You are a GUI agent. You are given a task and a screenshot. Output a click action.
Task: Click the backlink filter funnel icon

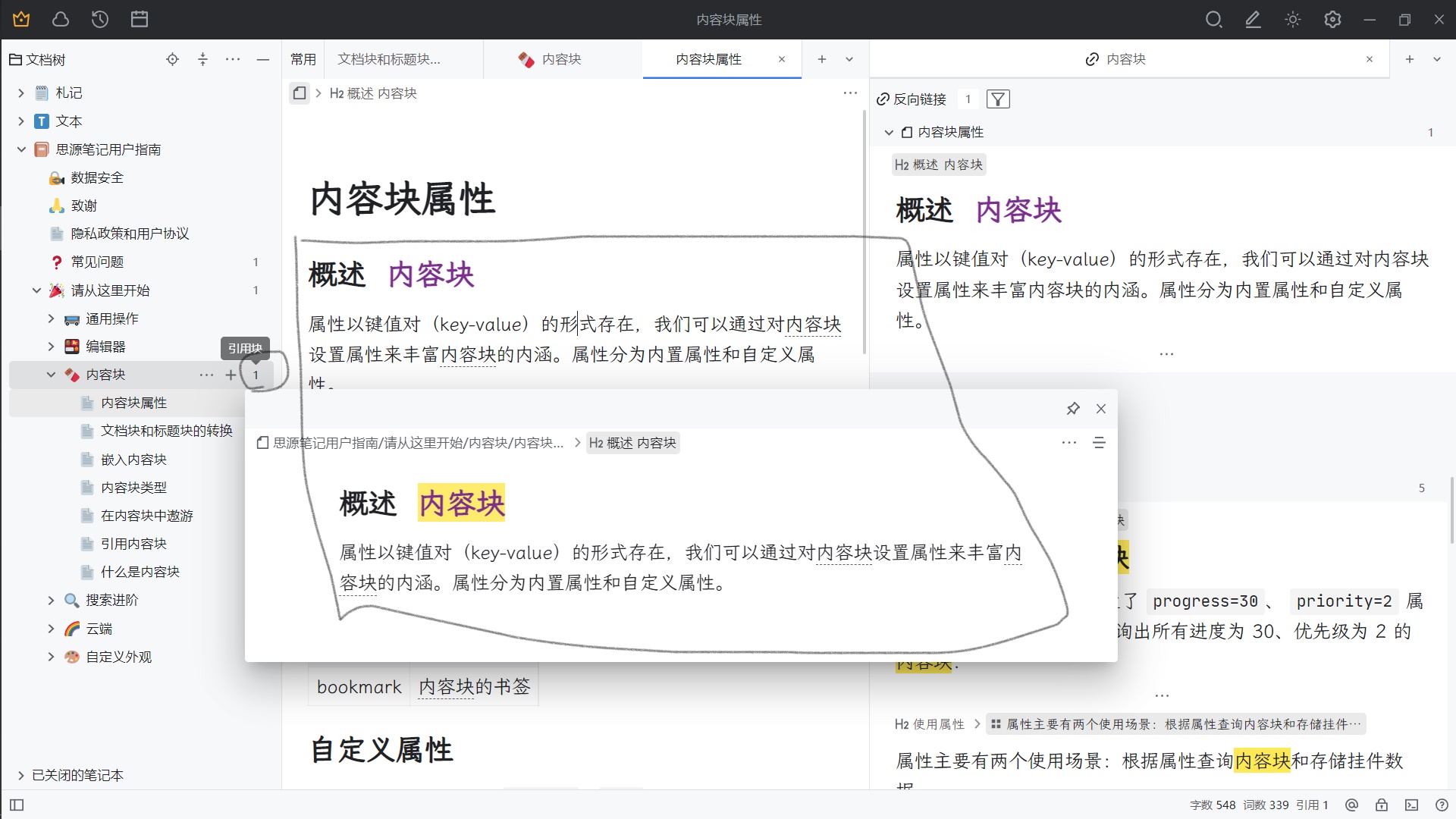998,99
